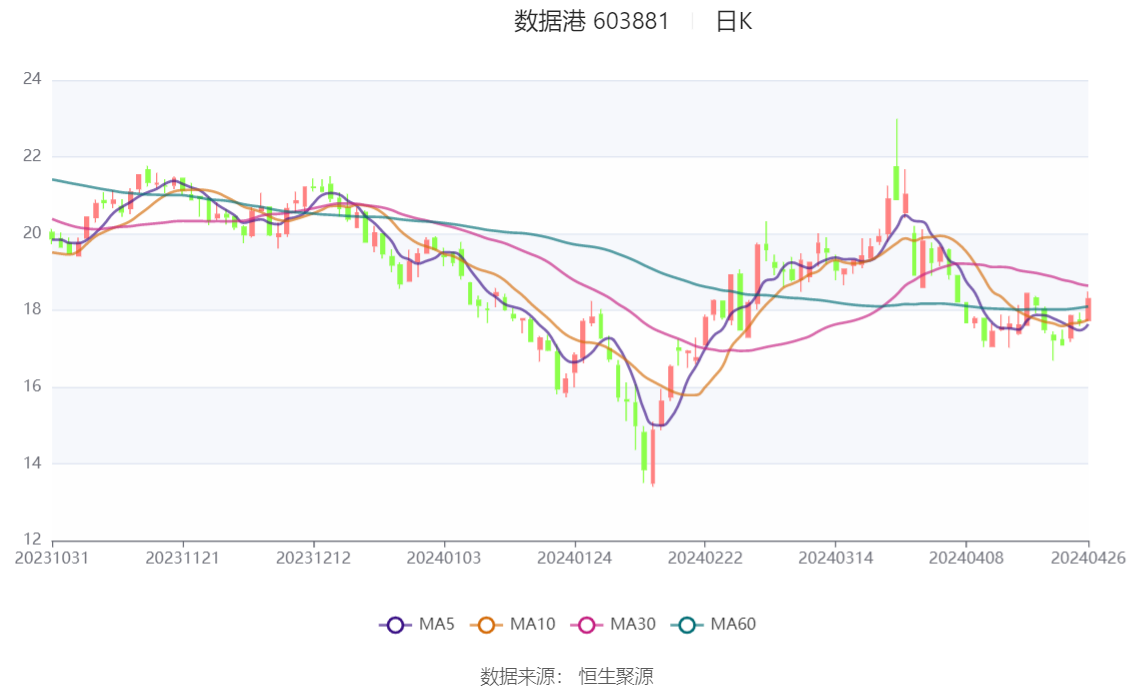Click the chart title 数据港 603881
The width and height of the screenshot is (1134, 689).
coord(592,21)
